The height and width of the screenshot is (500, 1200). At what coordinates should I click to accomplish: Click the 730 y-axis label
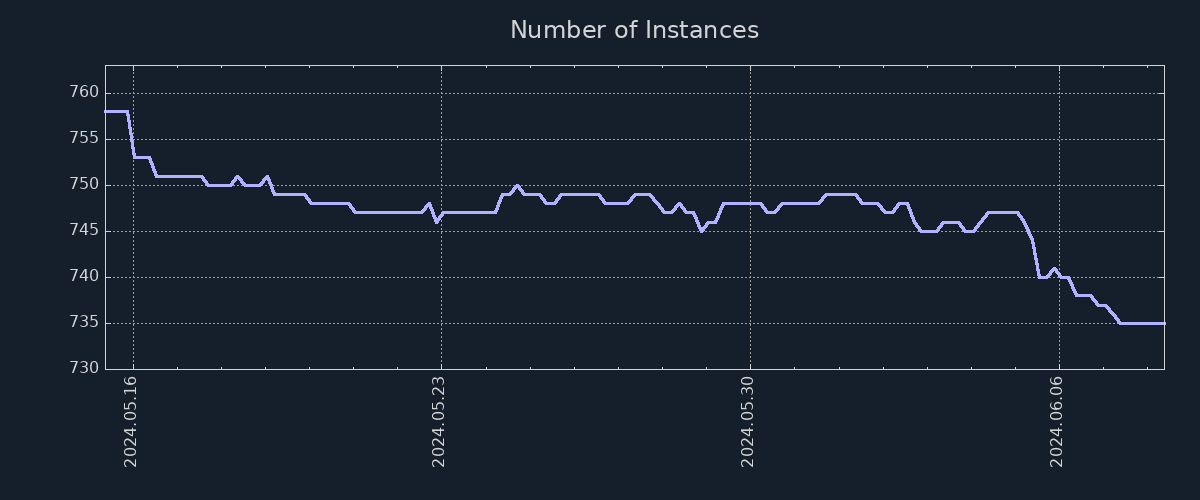[x=85, y=369]
